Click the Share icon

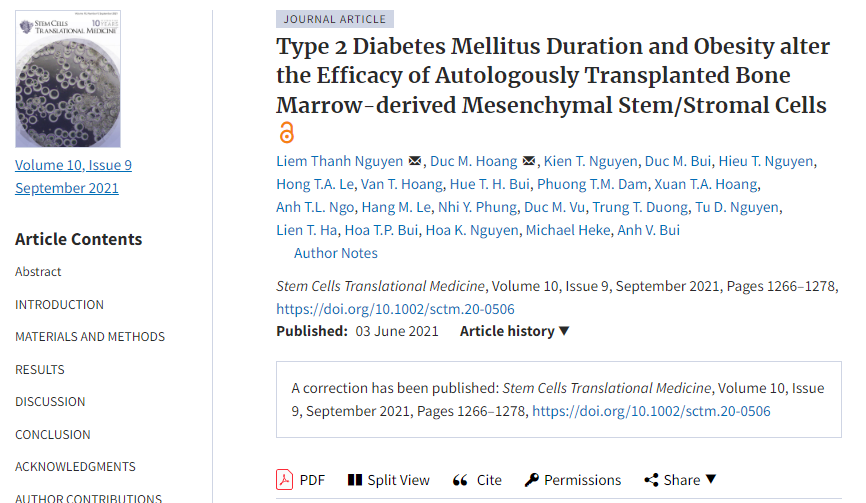(651, 480)
